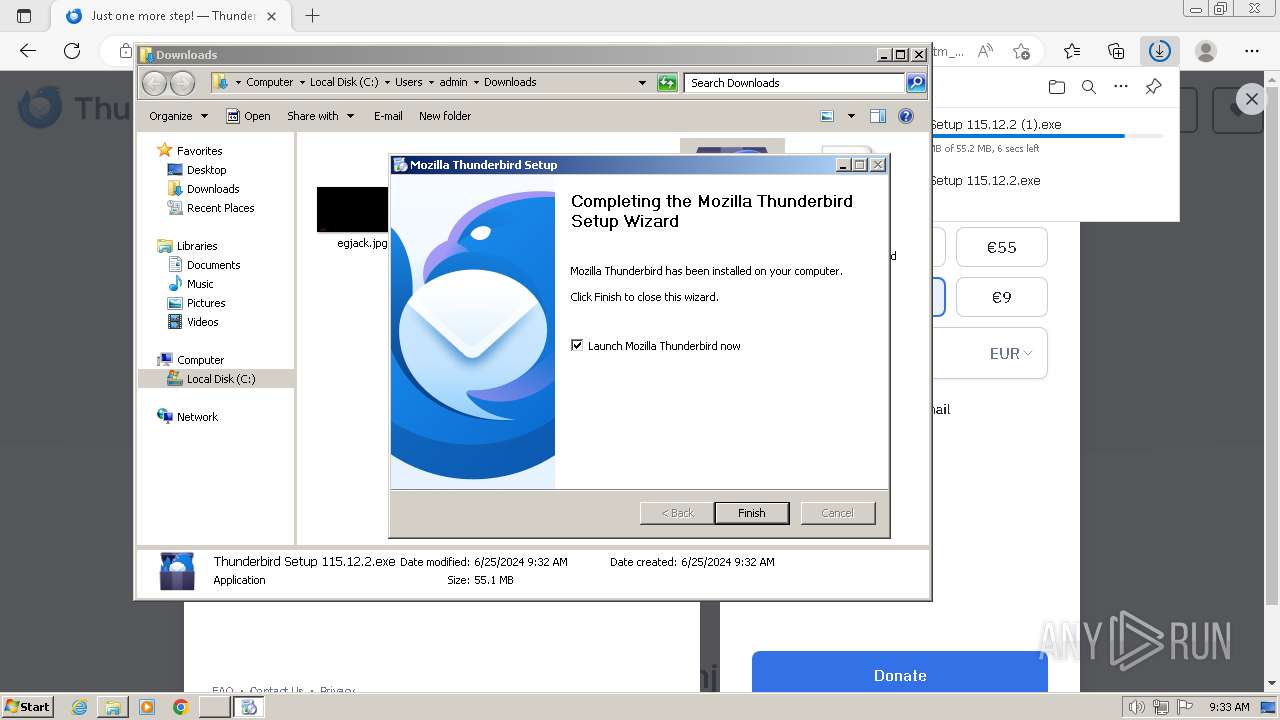Viewport: 1280px width, 720px height.
Task: Click the Explorer search magnifier icon
Action: pyautogui.click(x=916, y=83)
